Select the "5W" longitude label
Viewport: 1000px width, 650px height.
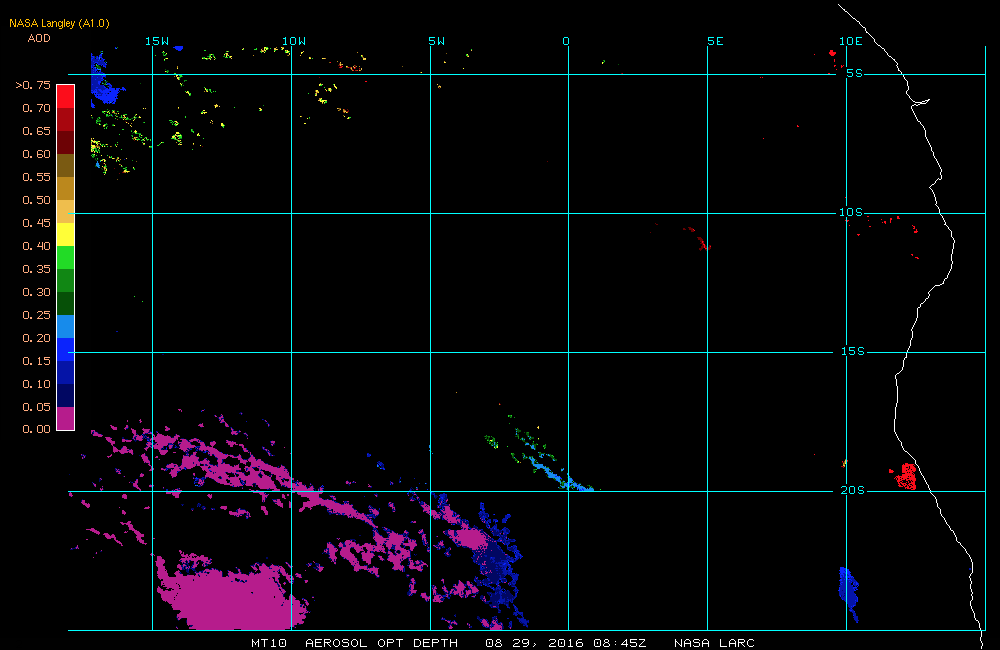coord(437,41)
